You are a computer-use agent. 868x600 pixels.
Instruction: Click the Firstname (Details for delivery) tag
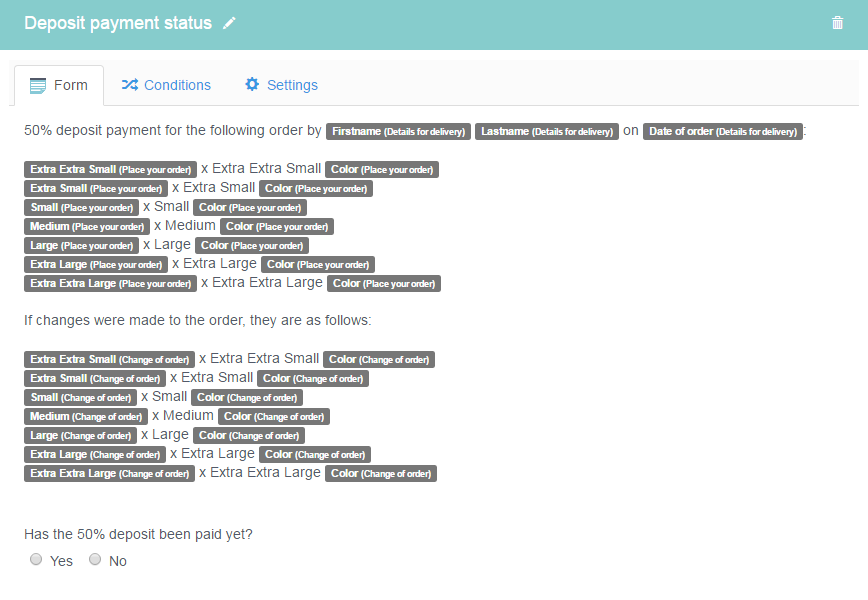click(x=399, y=131)
